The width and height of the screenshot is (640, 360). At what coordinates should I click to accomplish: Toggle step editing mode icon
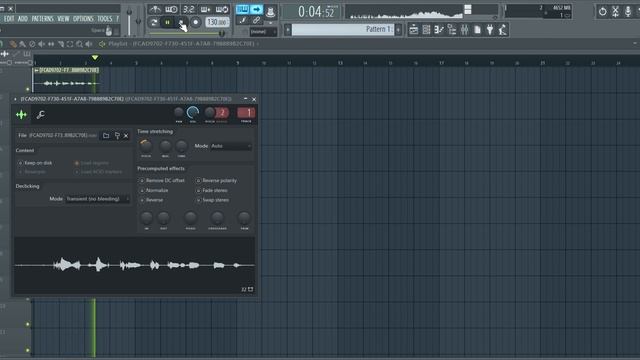(243, 20)
